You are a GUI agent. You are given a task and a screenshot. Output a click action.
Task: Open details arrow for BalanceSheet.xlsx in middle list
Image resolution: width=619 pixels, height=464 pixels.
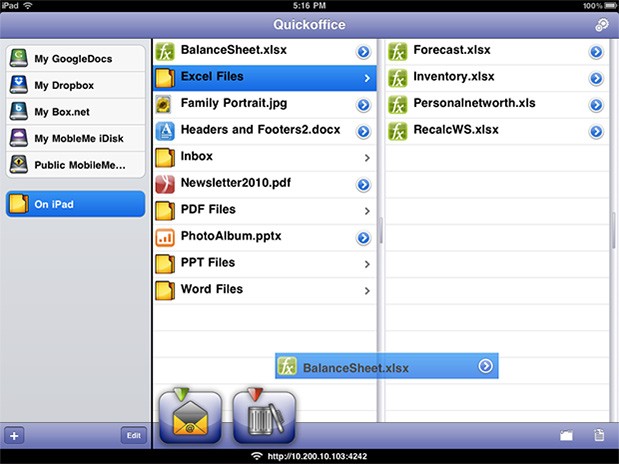364,52
